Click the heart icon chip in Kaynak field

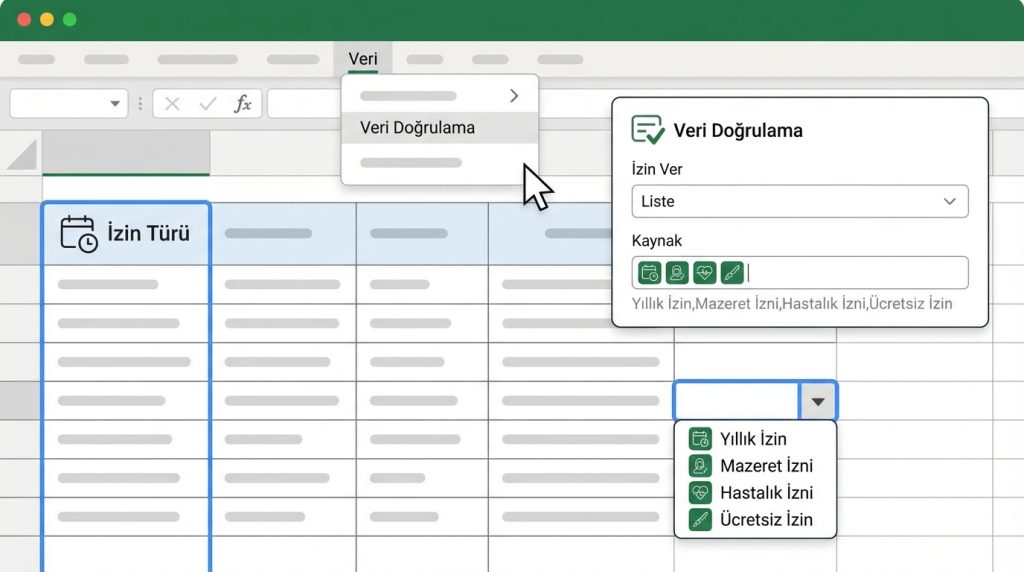click(x=704, y=273)
